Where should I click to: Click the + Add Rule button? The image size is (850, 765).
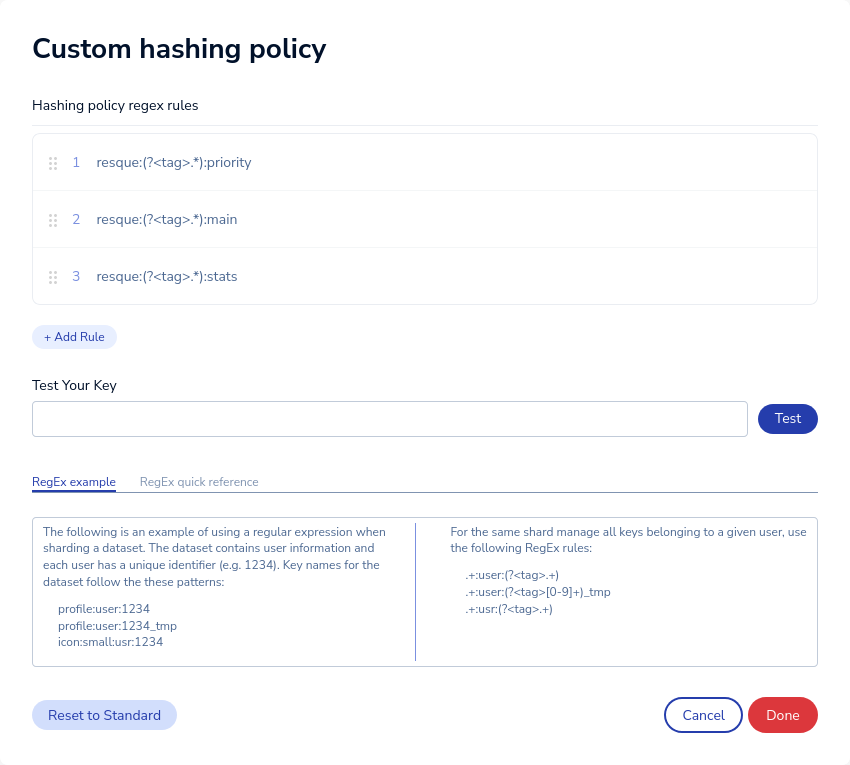[x=74, y=337]
